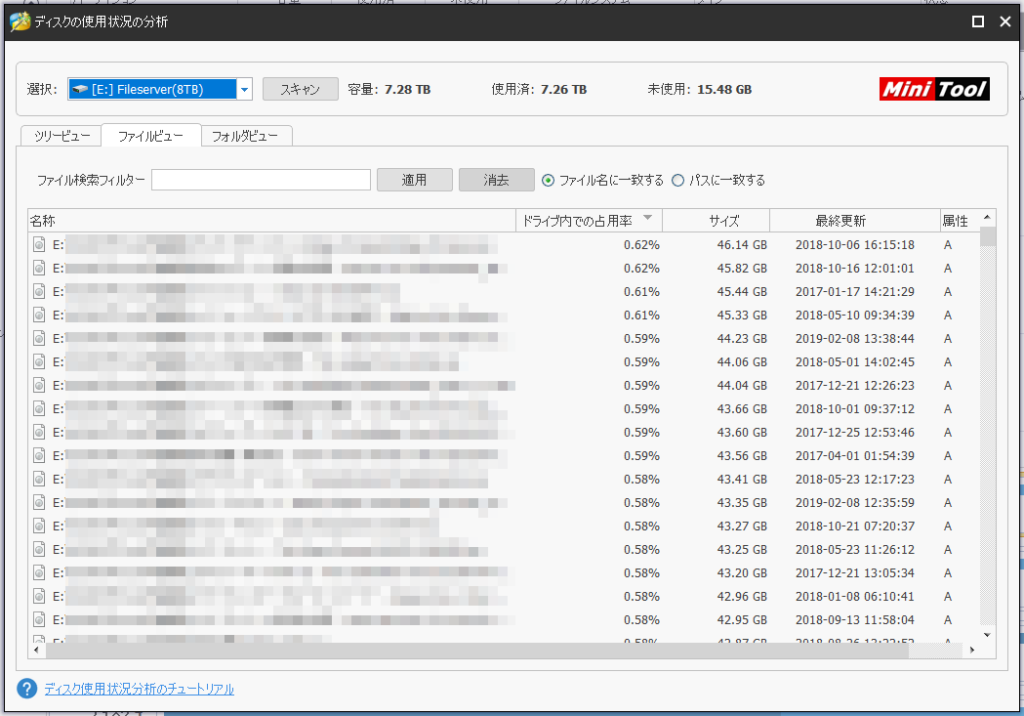Click file icon of 42.96 GB row
The width and height of the screenshot is (1024, 716).
pyautogui.click(x=39, y=596)
